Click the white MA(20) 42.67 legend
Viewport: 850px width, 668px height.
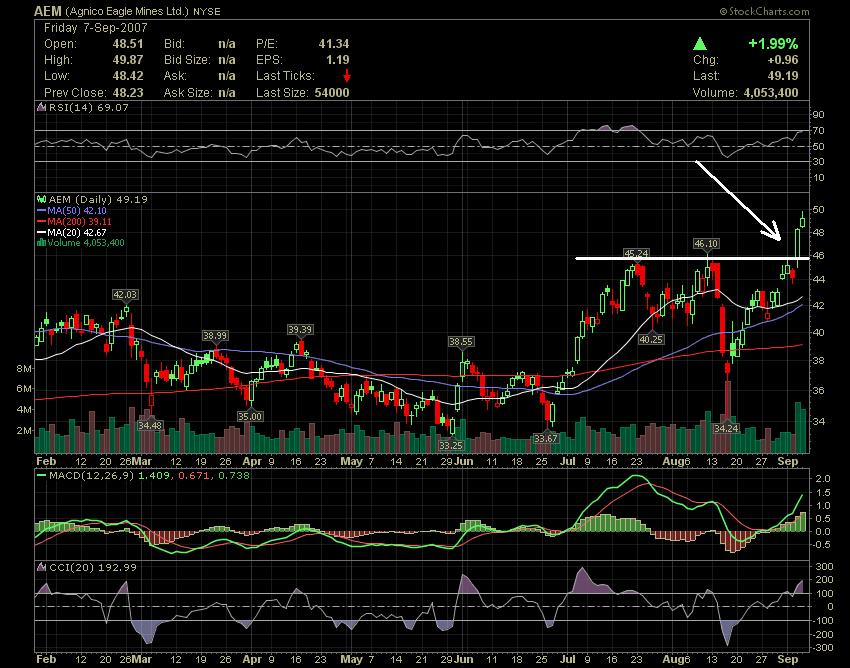point(72,232)
